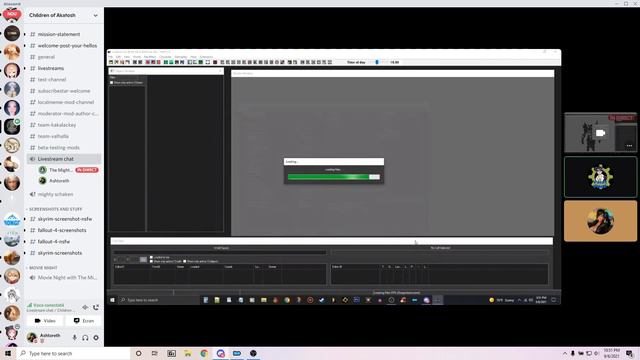Open the Children of Akatosh server menu

[x=63, y=15]
